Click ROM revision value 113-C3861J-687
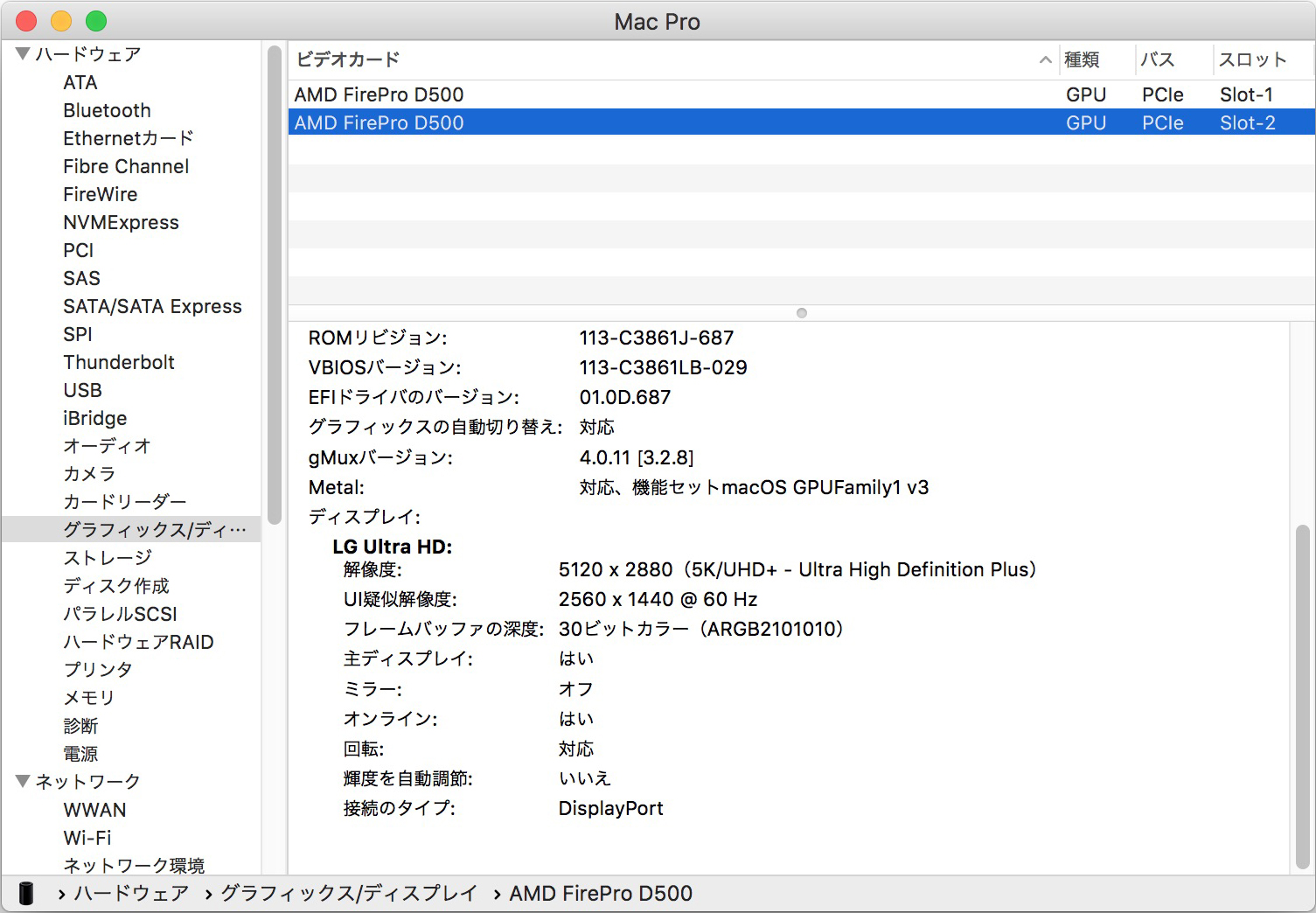Image resolution: width=1316 pixels, height=913 pixels. coord(657,338)
